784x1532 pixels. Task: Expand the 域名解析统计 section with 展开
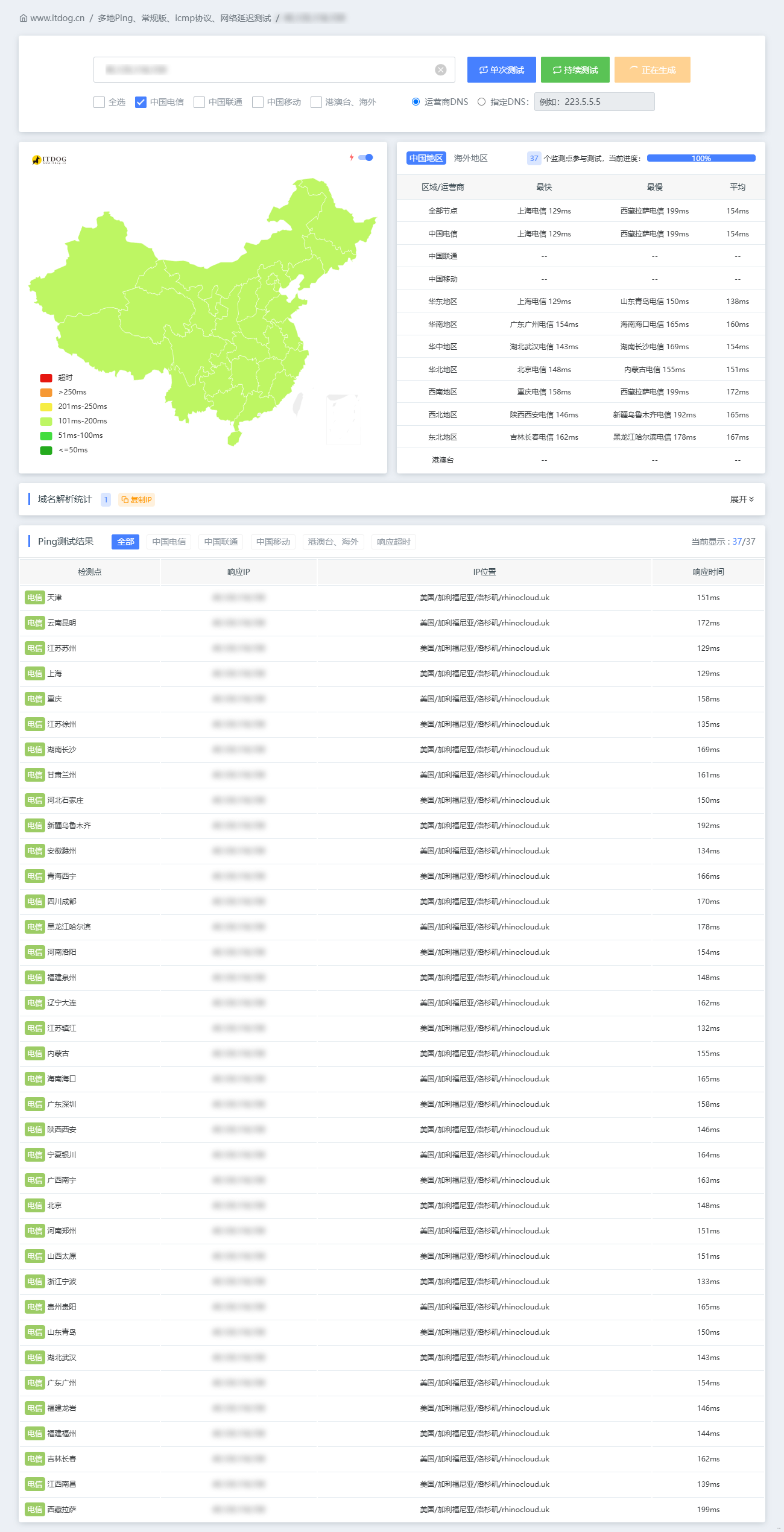click(742, 499)
